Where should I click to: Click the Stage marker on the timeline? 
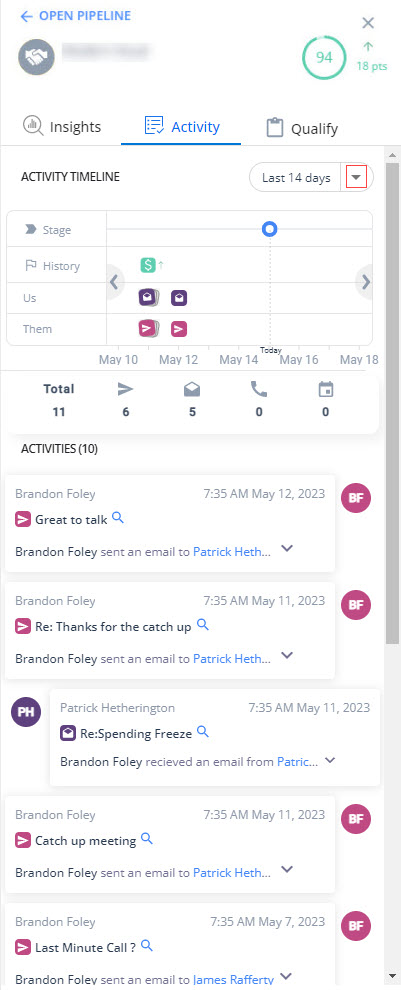pyautogui.click(x=270, y=229)
